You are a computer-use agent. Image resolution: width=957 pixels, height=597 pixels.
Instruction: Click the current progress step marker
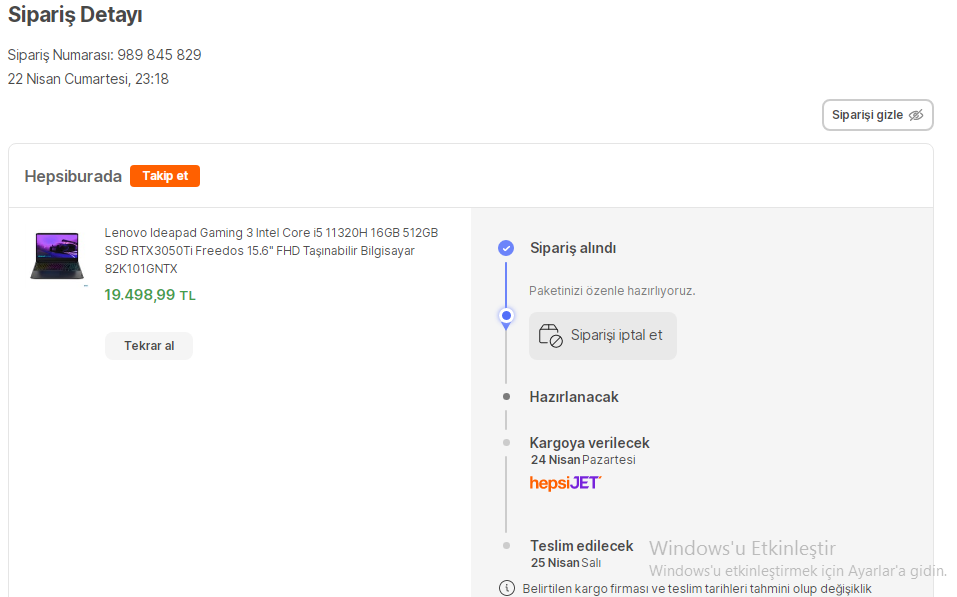coord(506,316)
